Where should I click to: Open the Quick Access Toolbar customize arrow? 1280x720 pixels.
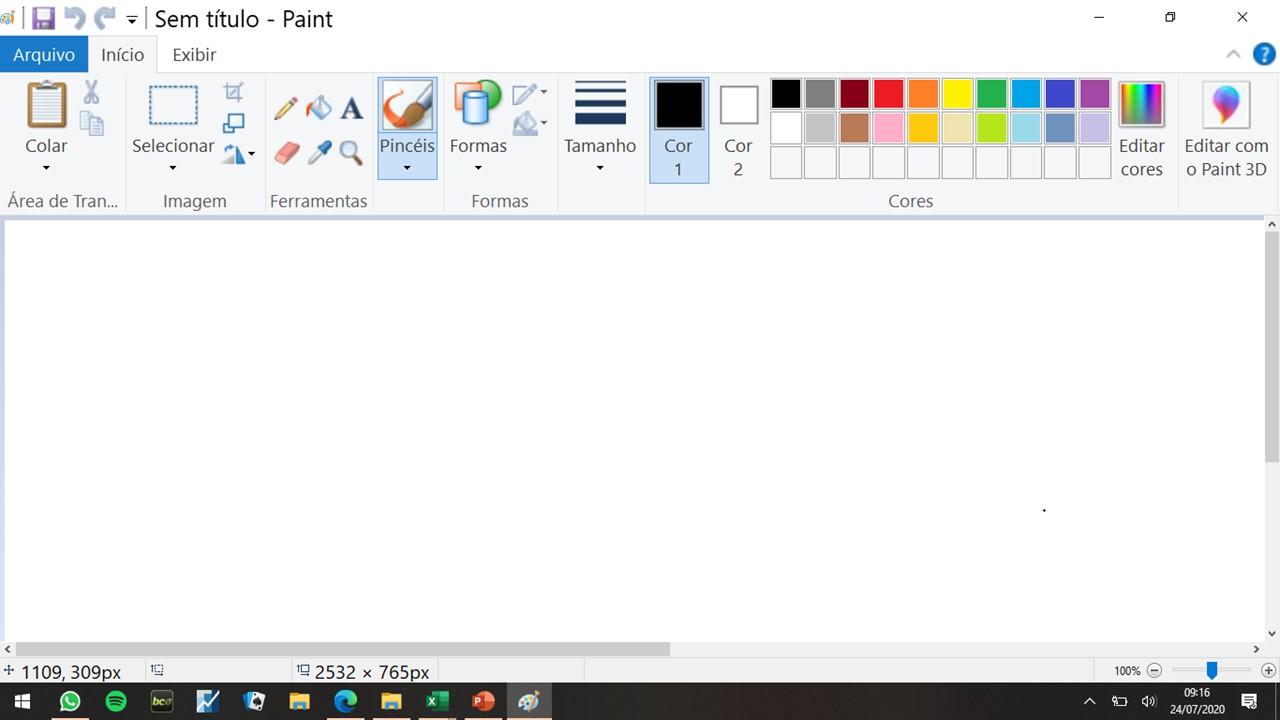click(131, 20)
